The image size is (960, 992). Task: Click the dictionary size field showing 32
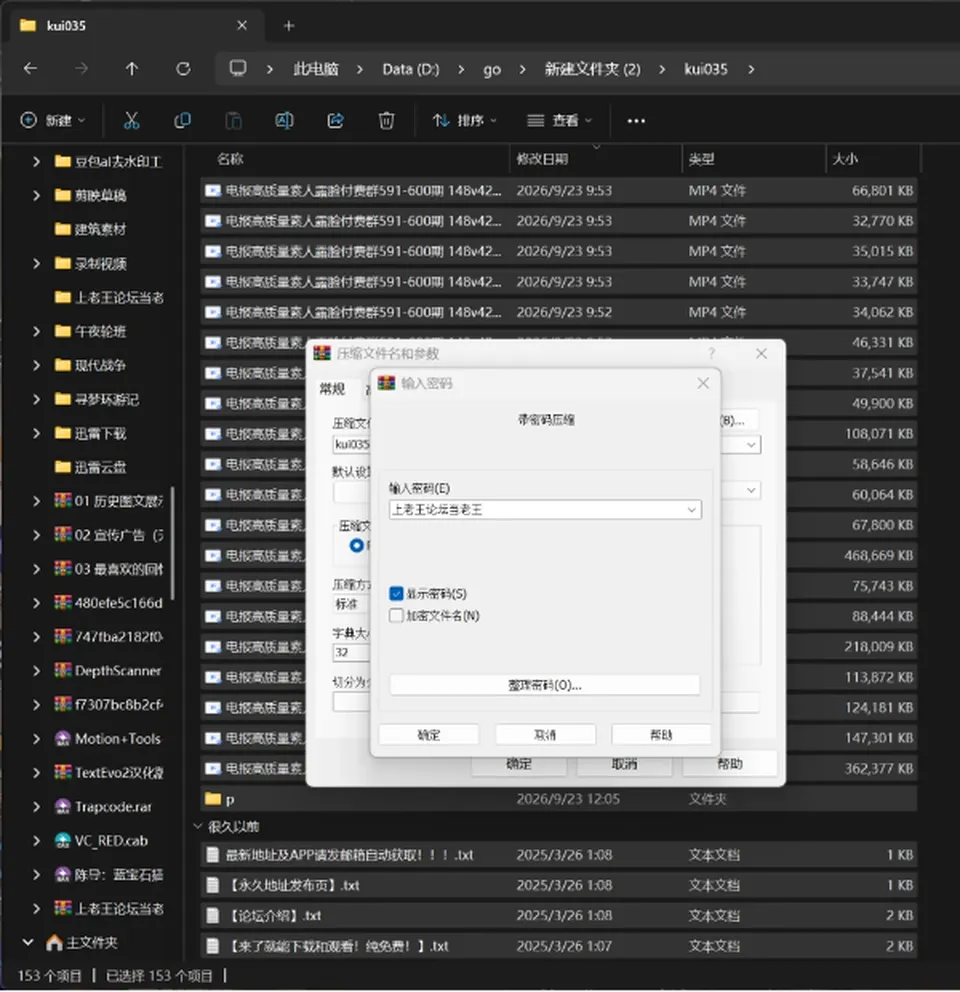351,652
